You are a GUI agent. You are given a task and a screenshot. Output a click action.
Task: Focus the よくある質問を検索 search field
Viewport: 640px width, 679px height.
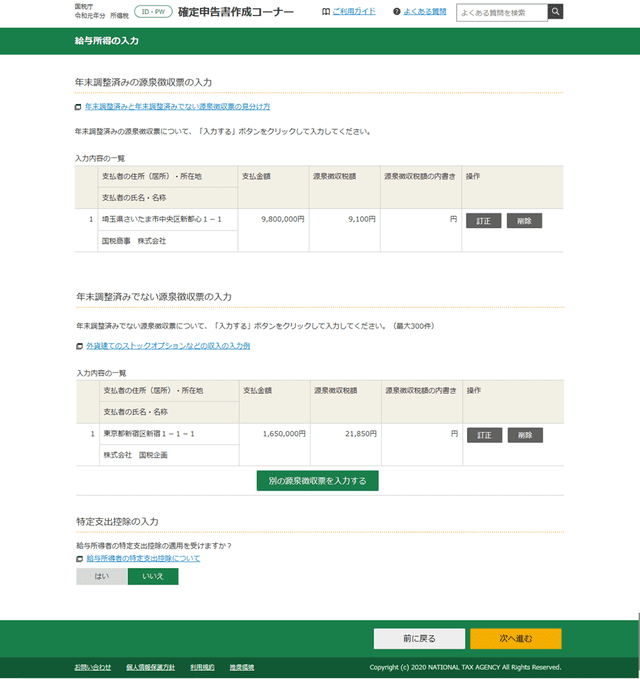(502, 13)
